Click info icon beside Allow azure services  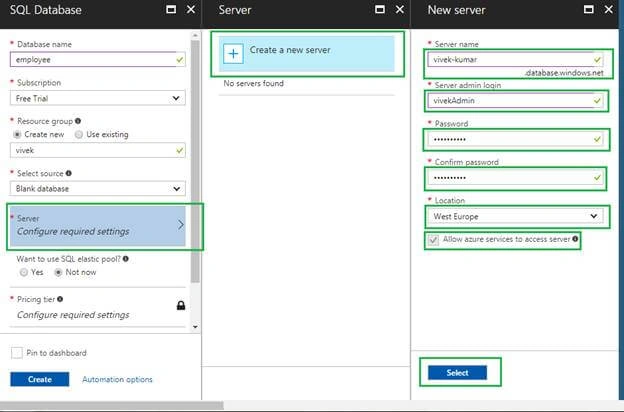pos(575,239)
